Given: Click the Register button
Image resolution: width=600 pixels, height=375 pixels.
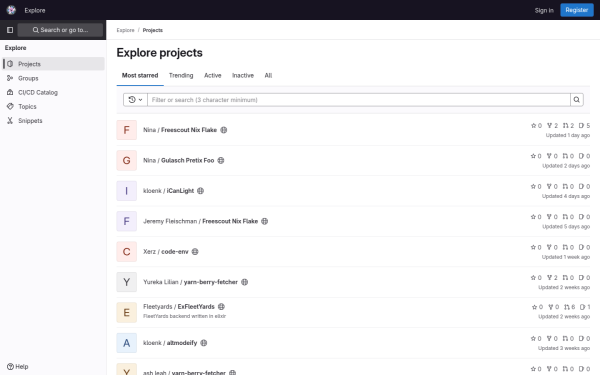Looking at the screenshot, I should point(577,10).
